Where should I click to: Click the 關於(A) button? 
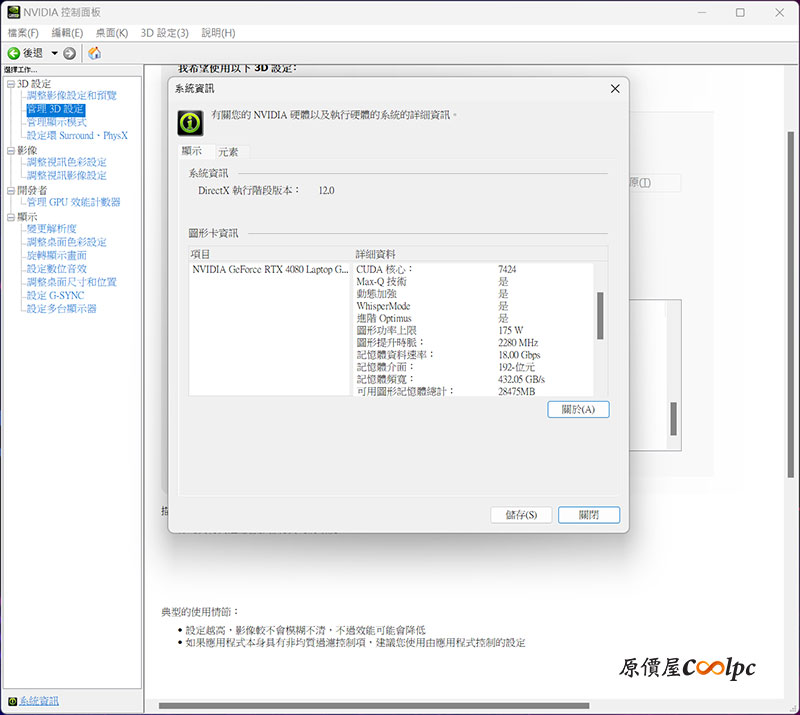pos(578,409)
